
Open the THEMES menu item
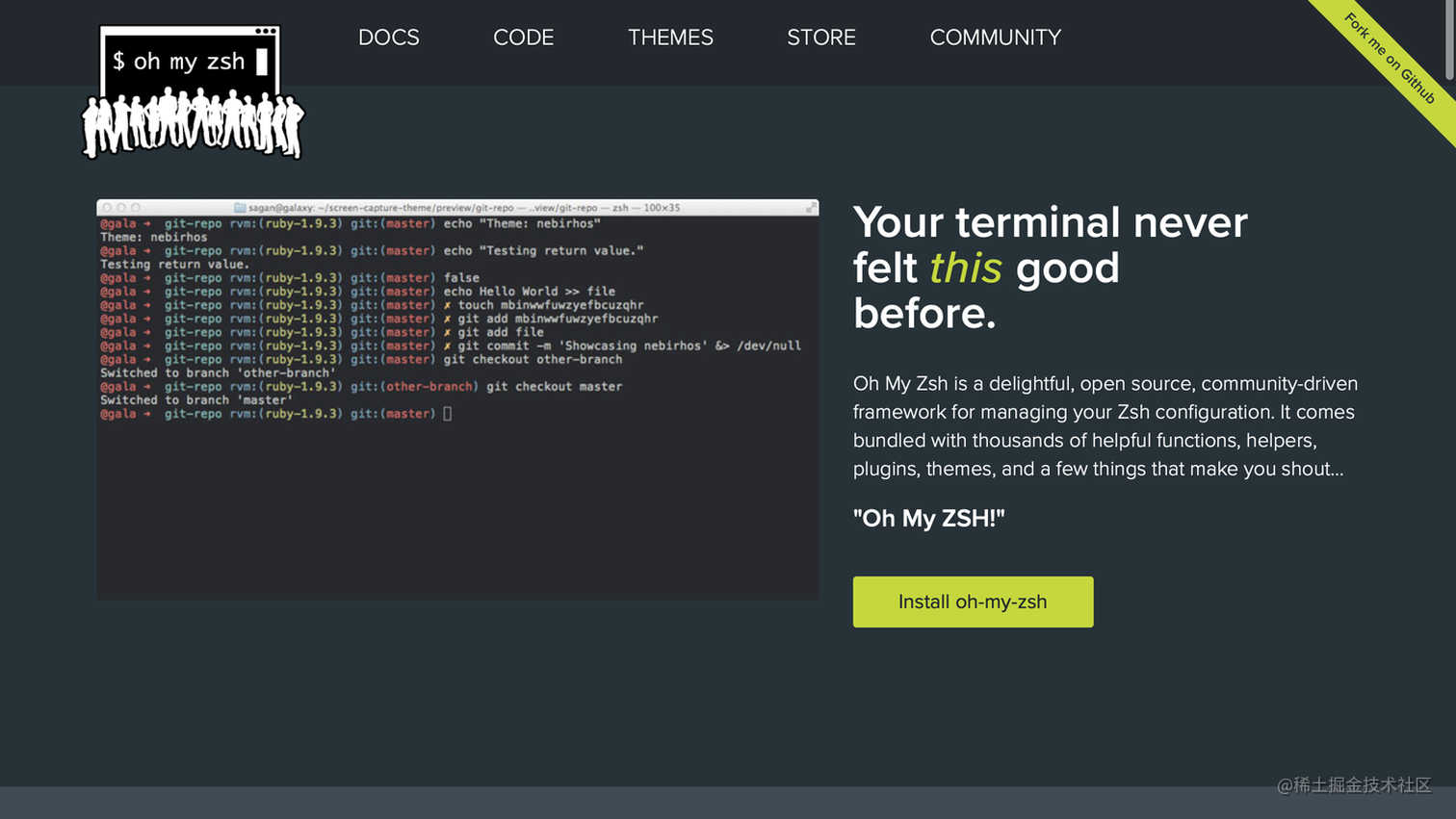[x=670, y=38]
